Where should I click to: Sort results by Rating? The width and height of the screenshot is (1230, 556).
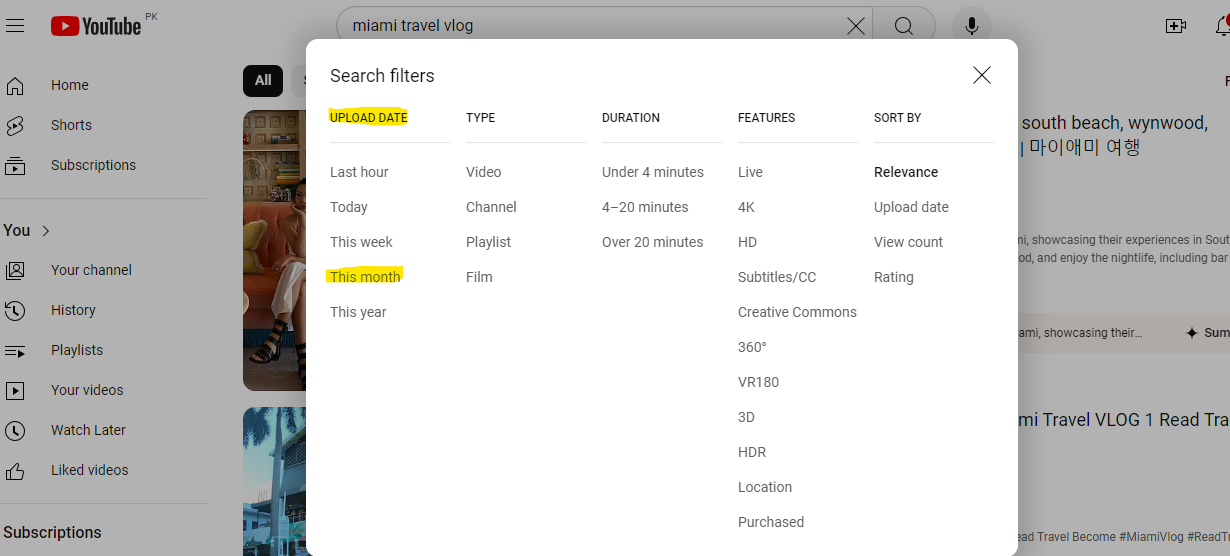click(894, 277)
